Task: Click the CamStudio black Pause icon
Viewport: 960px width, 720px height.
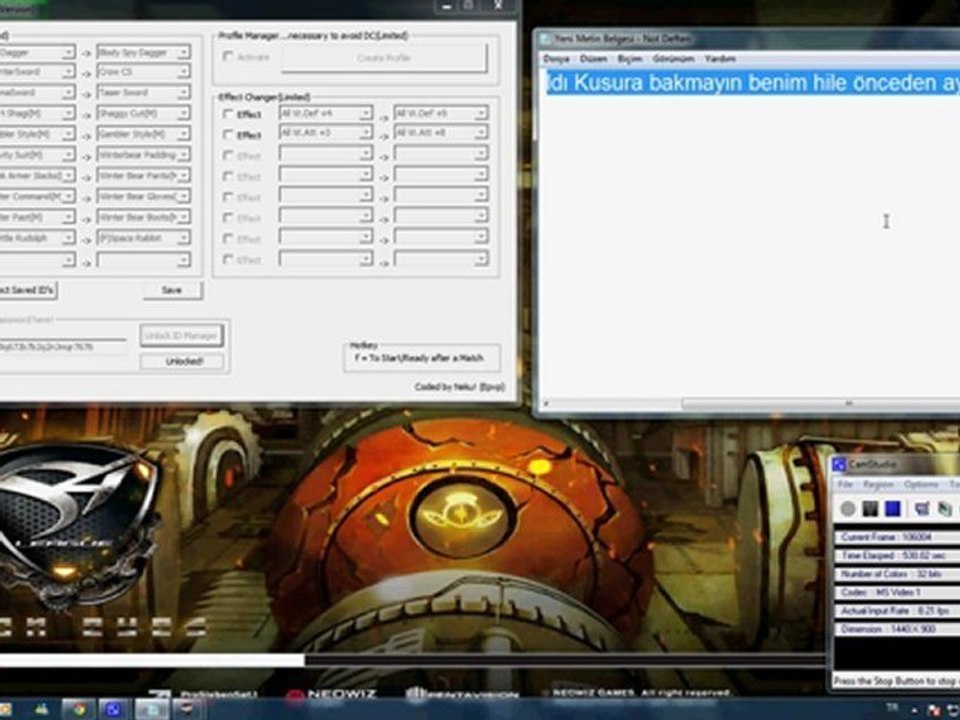Action: pyautogui.click(x=870, y=509)
